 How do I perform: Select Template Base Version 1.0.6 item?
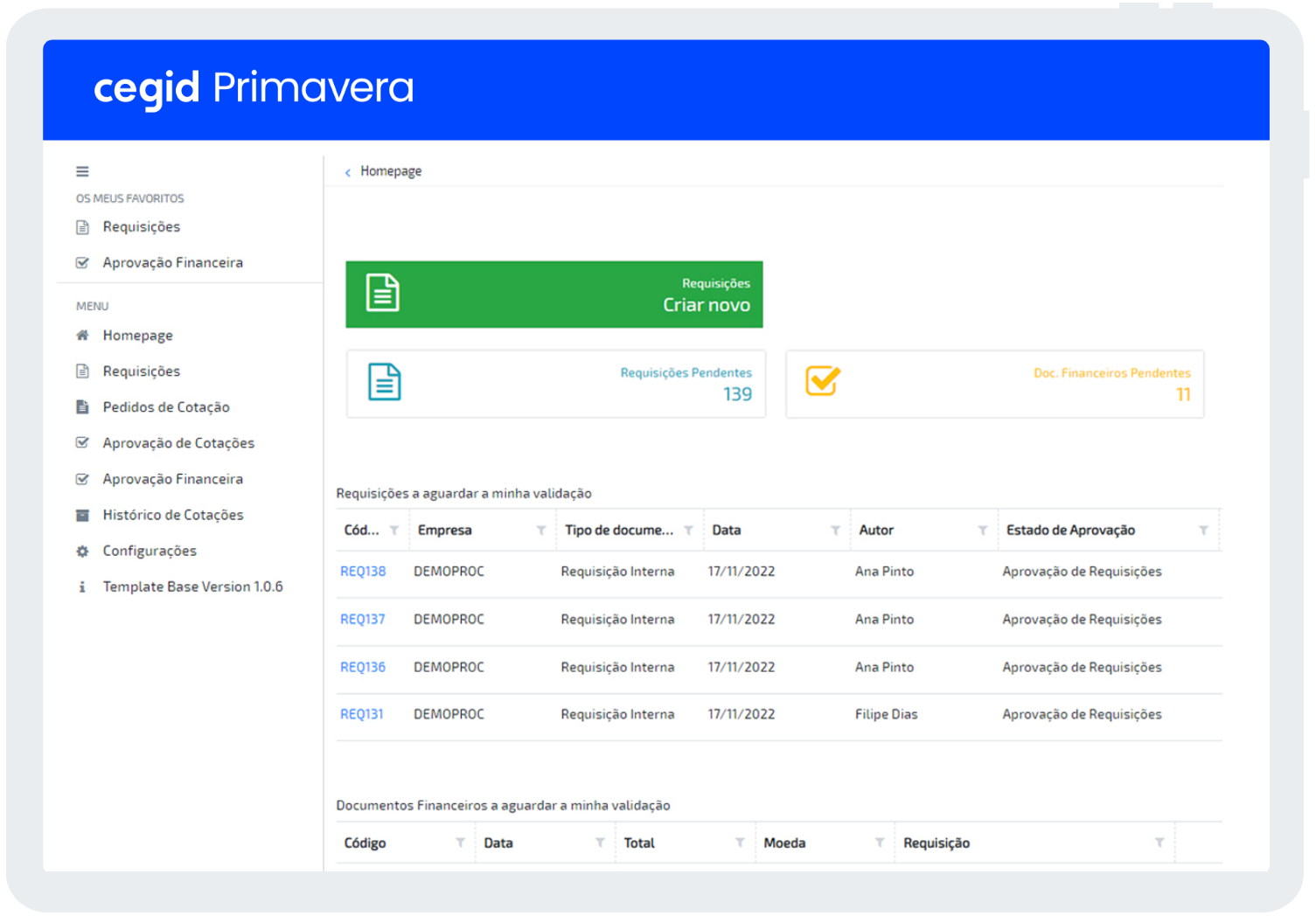(193, 587)
